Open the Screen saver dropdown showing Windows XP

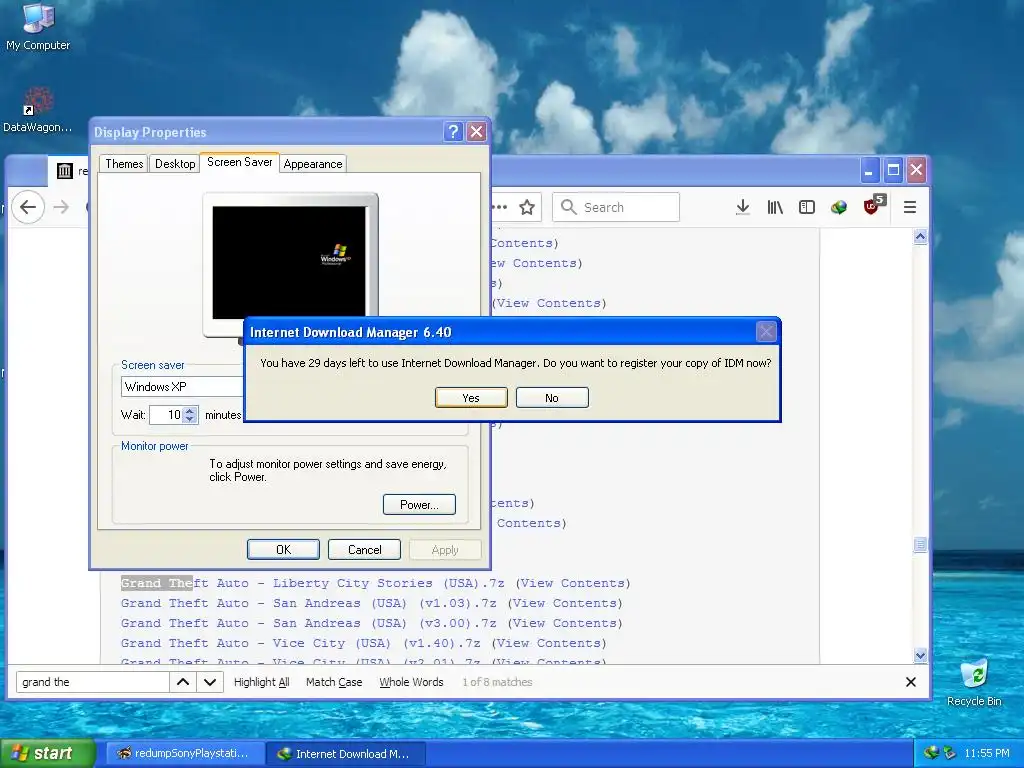182,387
